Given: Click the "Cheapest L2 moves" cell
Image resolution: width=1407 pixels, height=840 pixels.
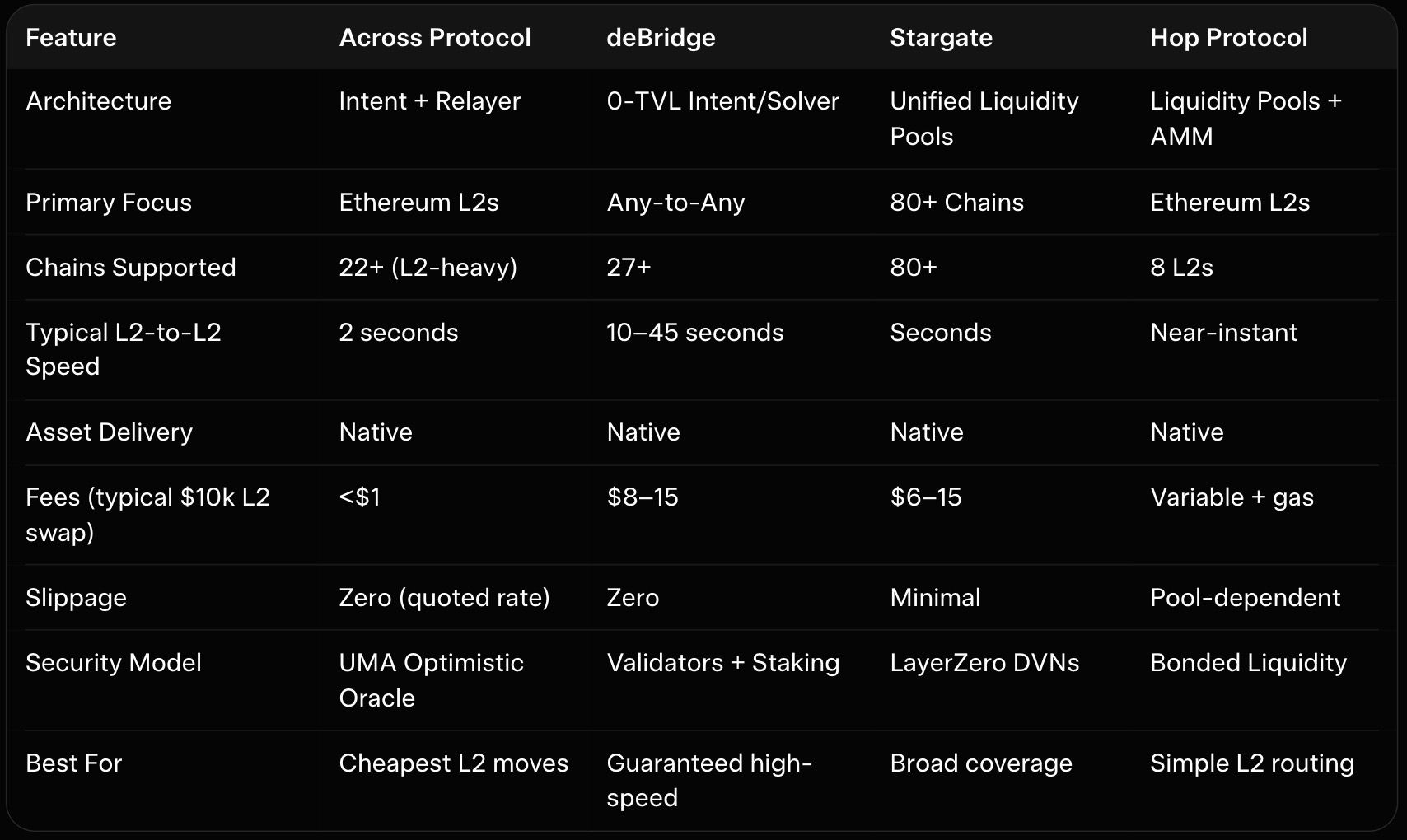Looking at the screenshot, I should coord(453,763).
